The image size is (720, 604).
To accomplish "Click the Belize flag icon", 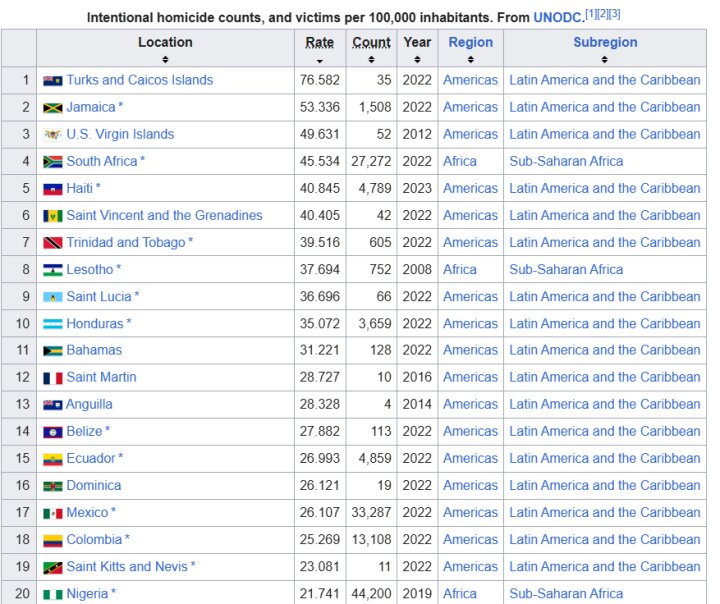I will [53, 432].
